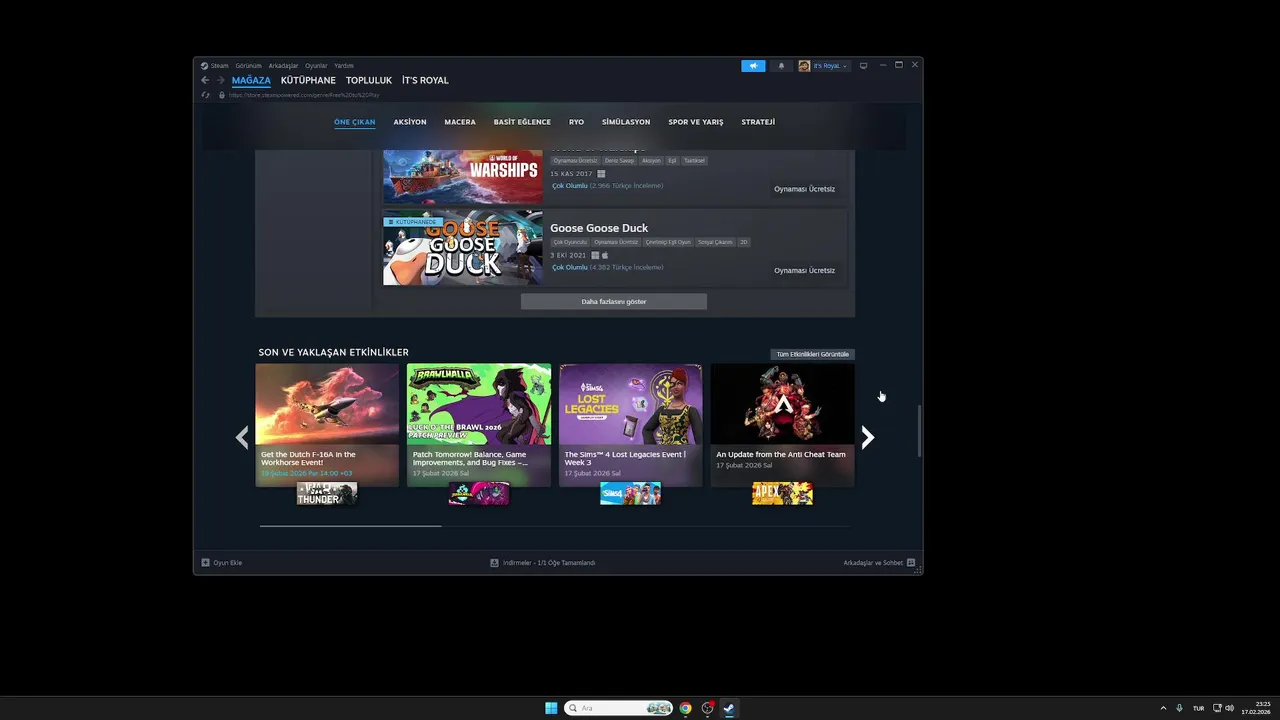The height and width of the screenshot is (720, 1280).
Task: Show previous events with the left carousel arrow
Action: point(241,437)
